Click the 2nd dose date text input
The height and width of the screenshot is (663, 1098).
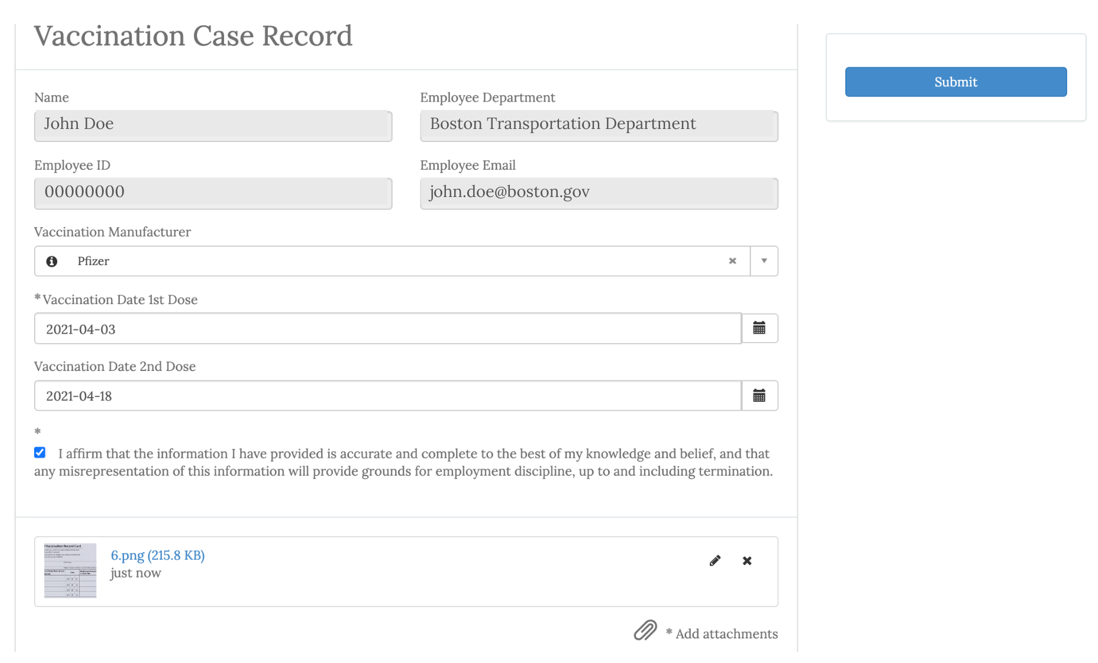[387, 396]
